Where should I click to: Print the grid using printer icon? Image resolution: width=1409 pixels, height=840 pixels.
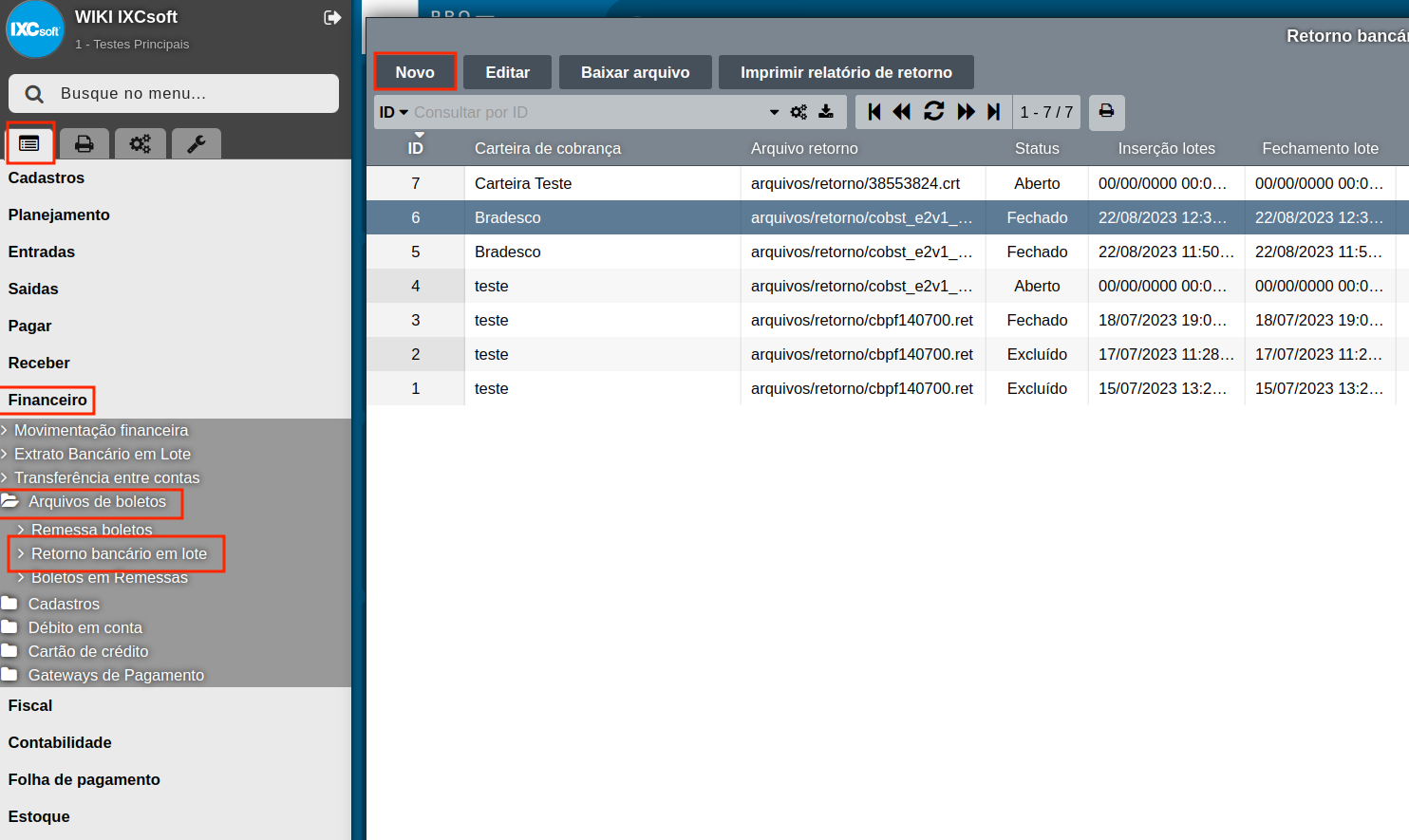1106,112
